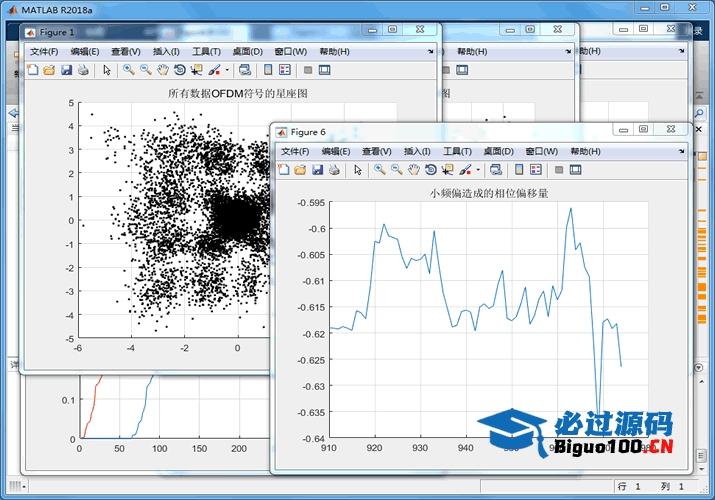Click the Zoom Out magnifier in Figure 6
Image resolution: width=715 pixels, height=500 pixels.
pyautogui.click(x=396, y=170)
